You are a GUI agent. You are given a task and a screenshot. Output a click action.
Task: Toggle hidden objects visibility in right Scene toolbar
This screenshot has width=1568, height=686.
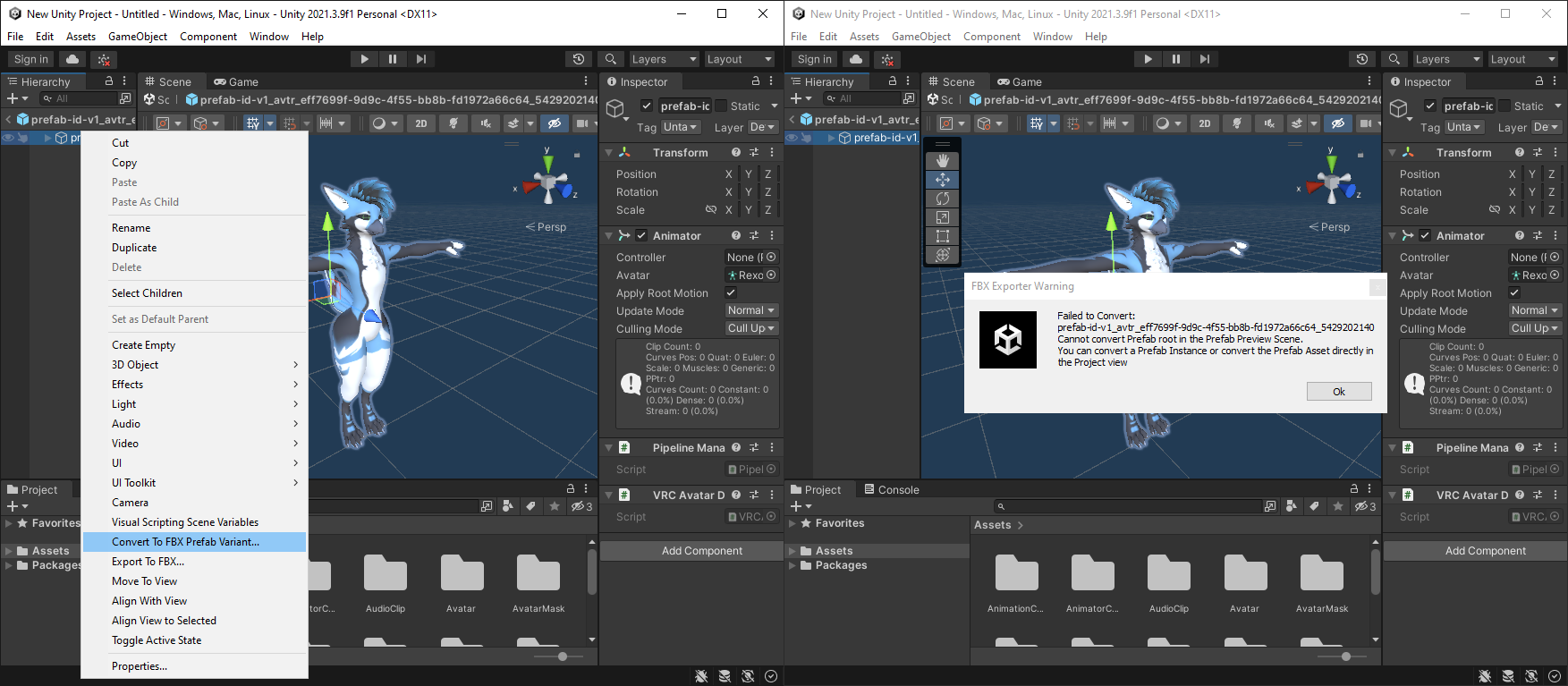point(1338,123)
